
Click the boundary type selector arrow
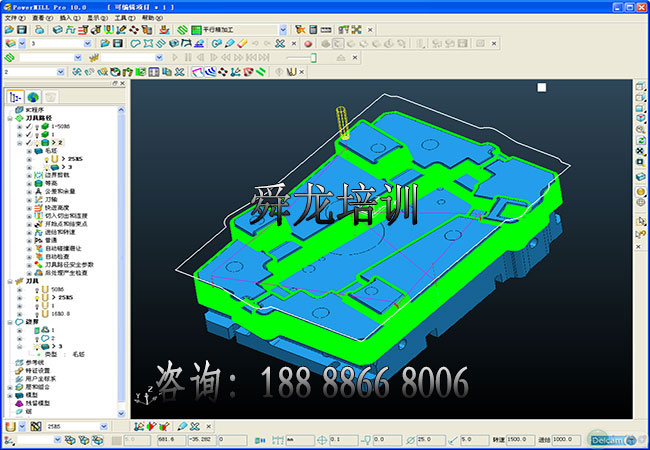pyautogui.click(x=22, y=44)
